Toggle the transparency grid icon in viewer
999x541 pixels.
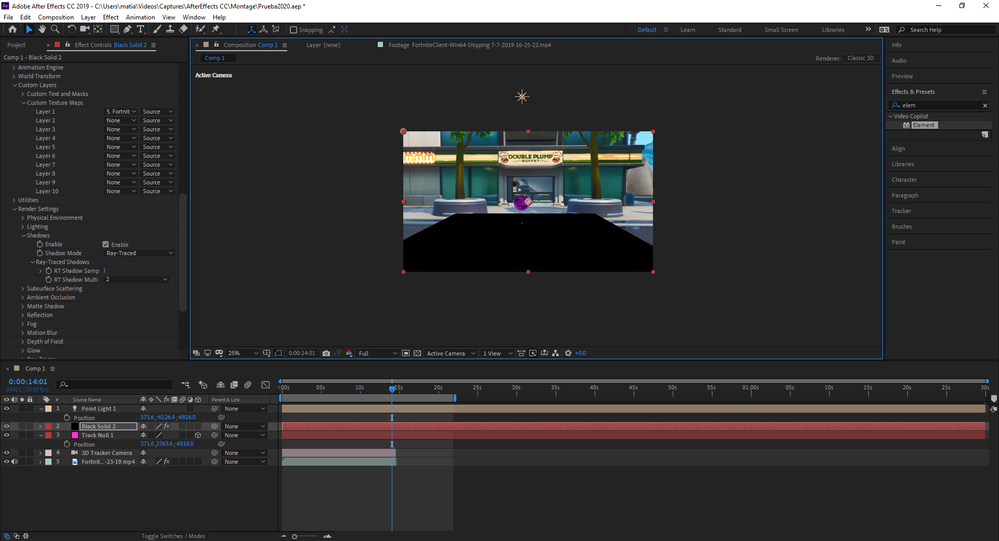[417, 353]
